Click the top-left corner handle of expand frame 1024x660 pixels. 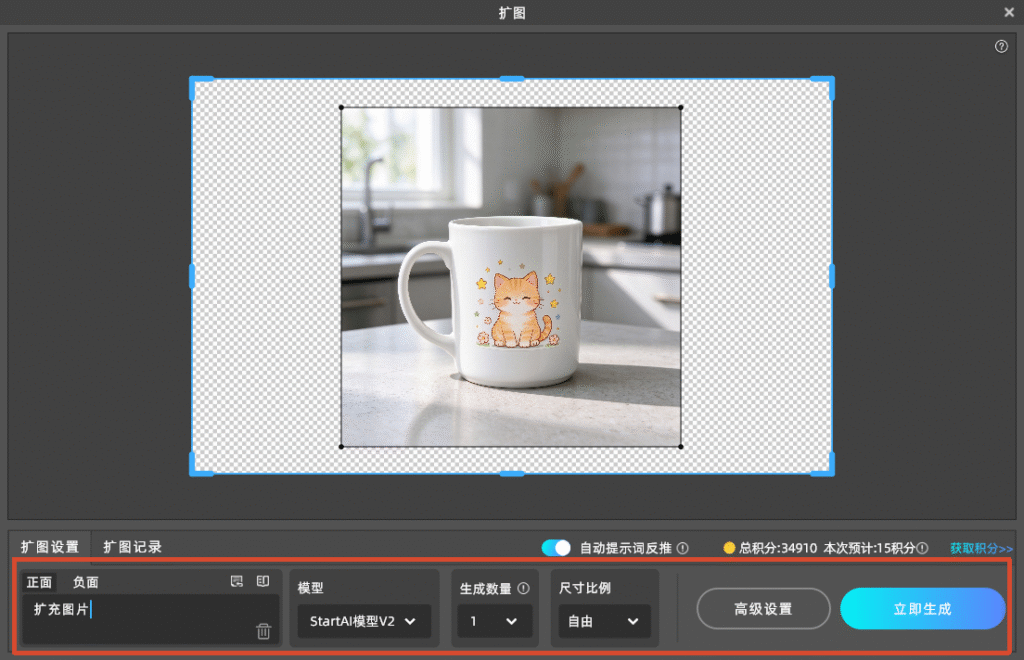(195, 82)
